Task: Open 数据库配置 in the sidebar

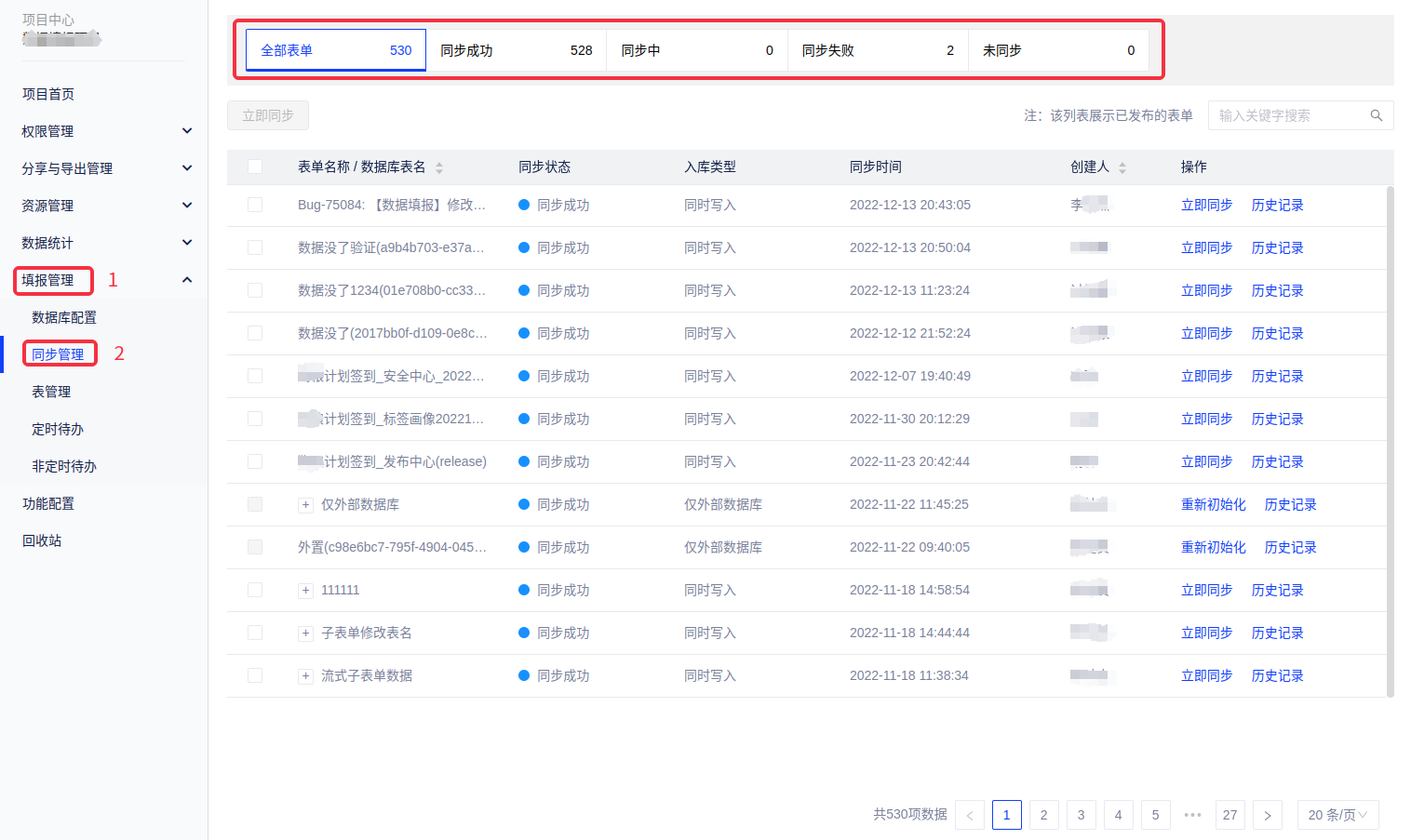Action: point(64,317)
